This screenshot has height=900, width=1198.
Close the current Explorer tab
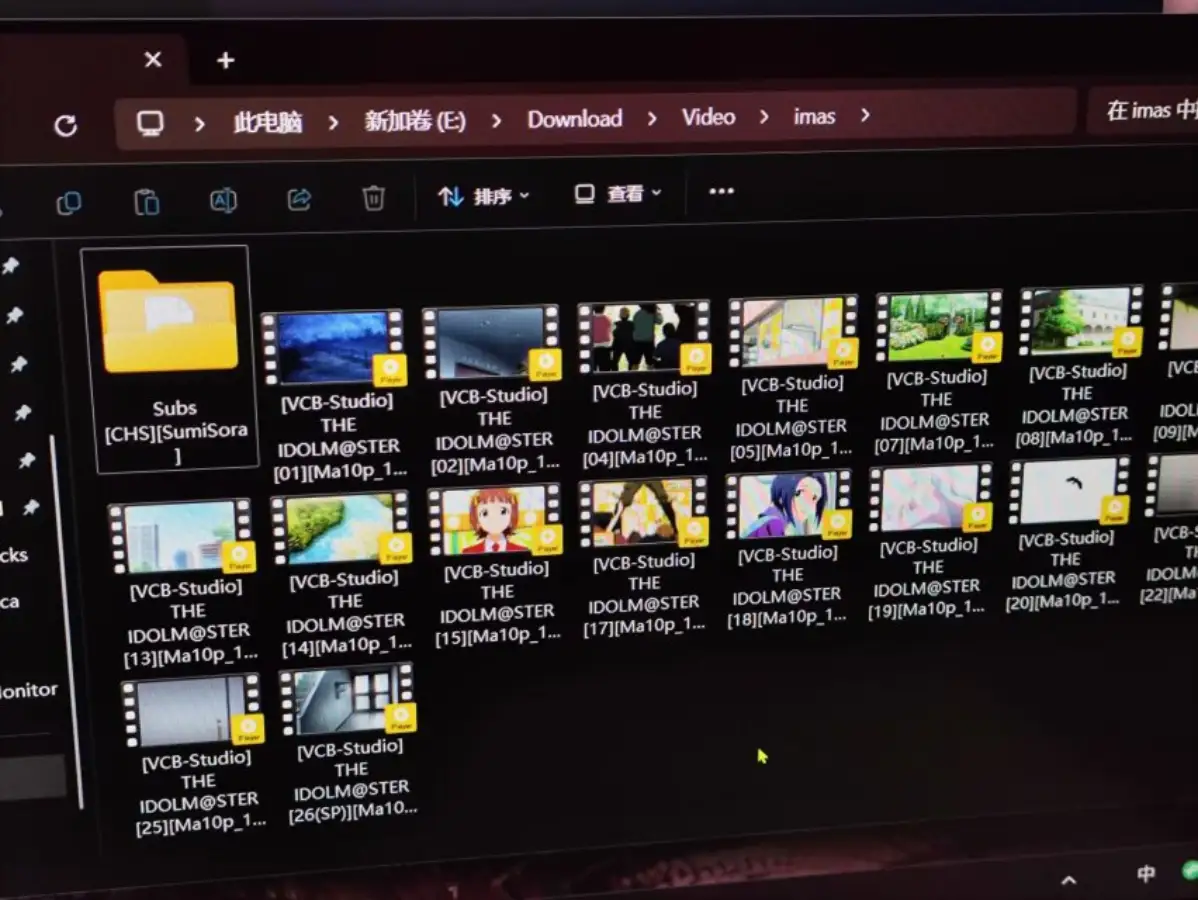153,60
